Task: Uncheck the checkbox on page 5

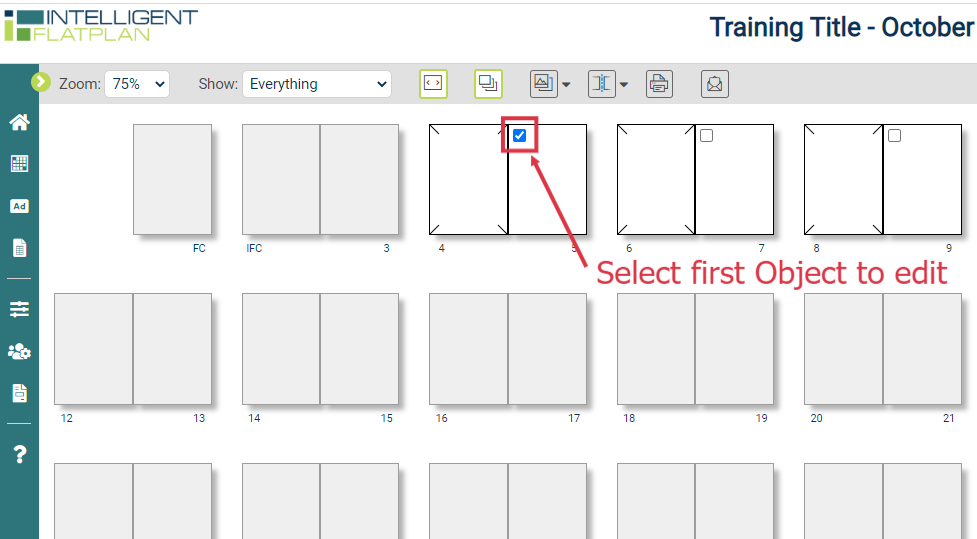Action: pos(519,135)
